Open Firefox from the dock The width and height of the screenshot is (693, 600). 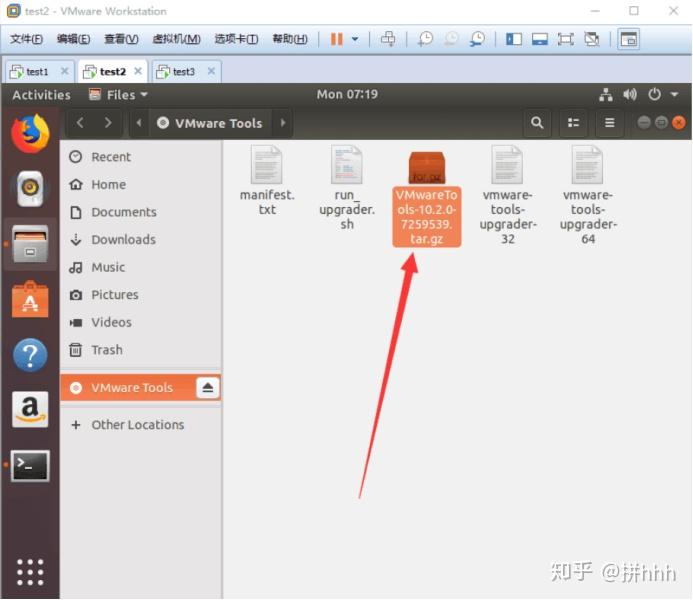(30, 134)
